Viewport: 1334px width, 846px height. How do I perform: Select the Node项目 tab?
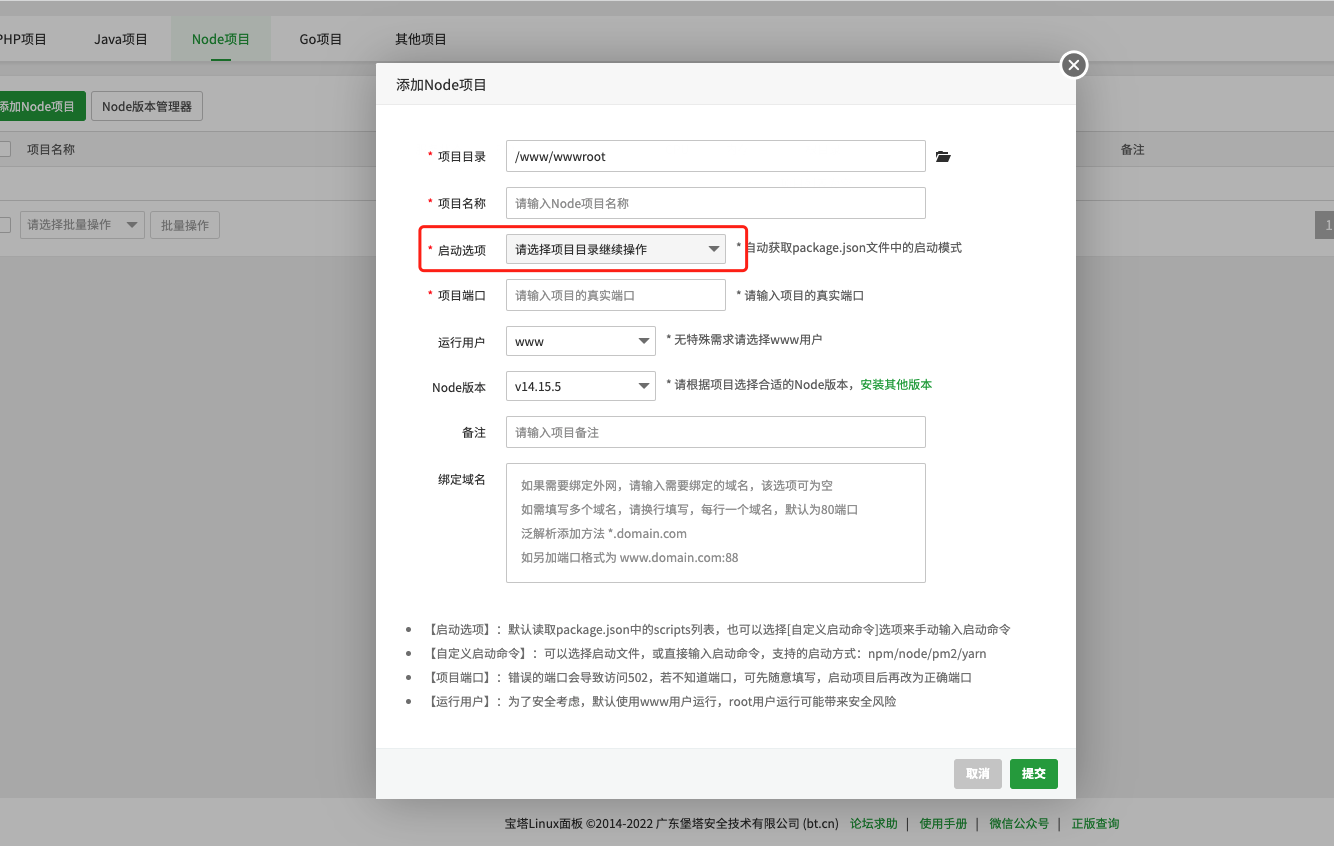tap(221, 39)
